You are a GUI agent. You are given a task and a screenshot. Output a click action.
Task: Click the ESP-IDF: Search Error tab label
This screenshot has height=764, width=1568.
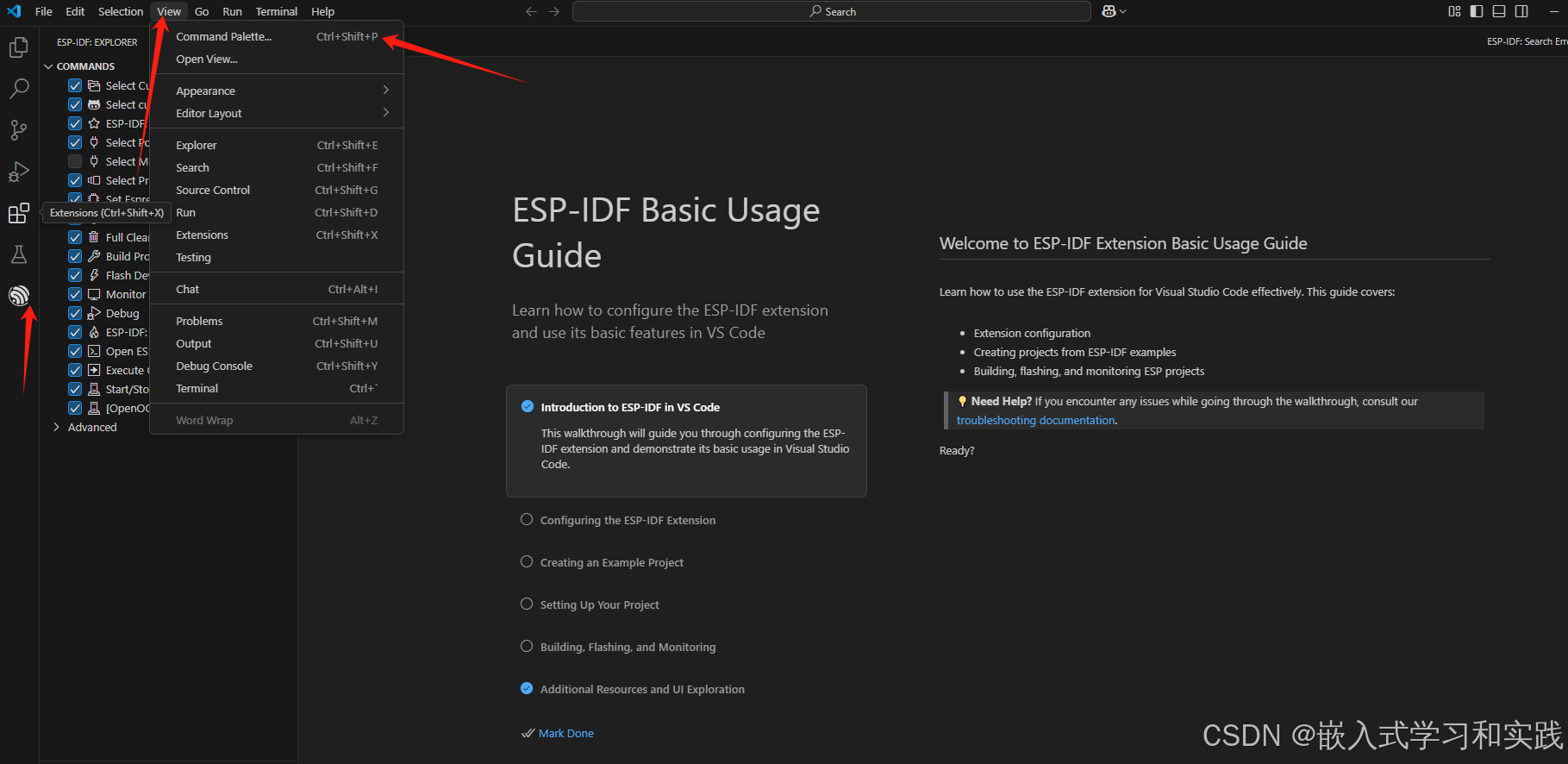1527,41
